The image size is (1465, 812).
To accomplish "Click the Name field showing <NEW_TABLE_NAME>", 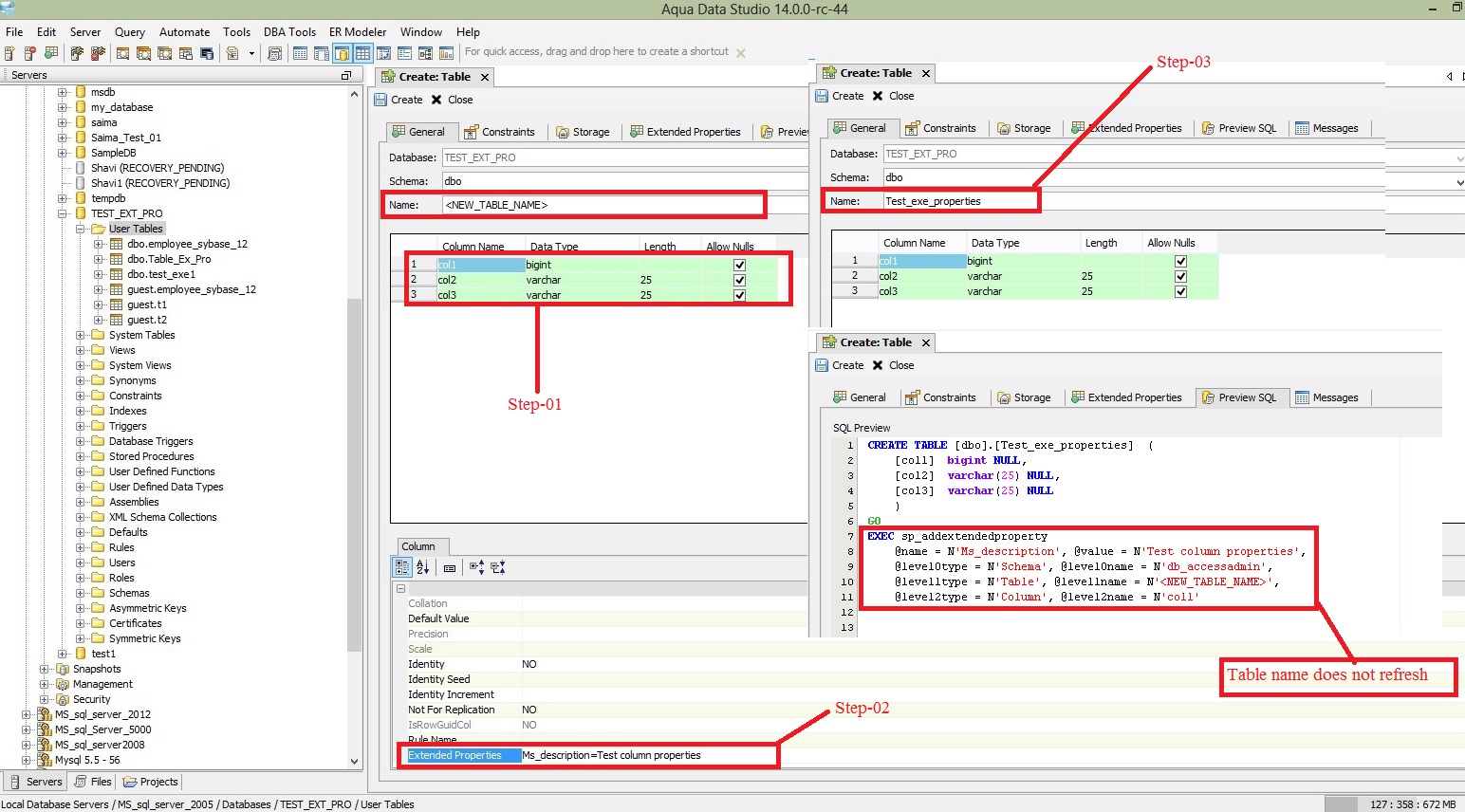I will (x=603, y=205).
